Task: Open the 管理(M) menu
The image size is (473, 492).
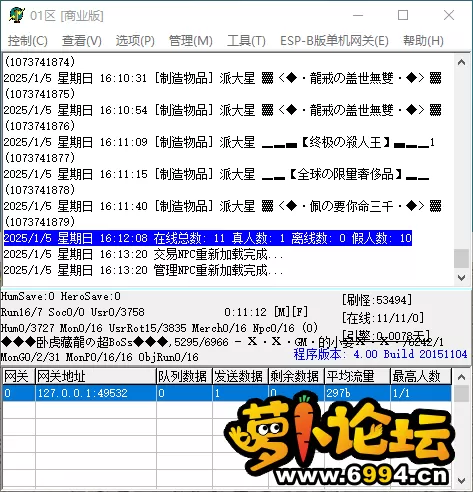Action: point(191,41)
